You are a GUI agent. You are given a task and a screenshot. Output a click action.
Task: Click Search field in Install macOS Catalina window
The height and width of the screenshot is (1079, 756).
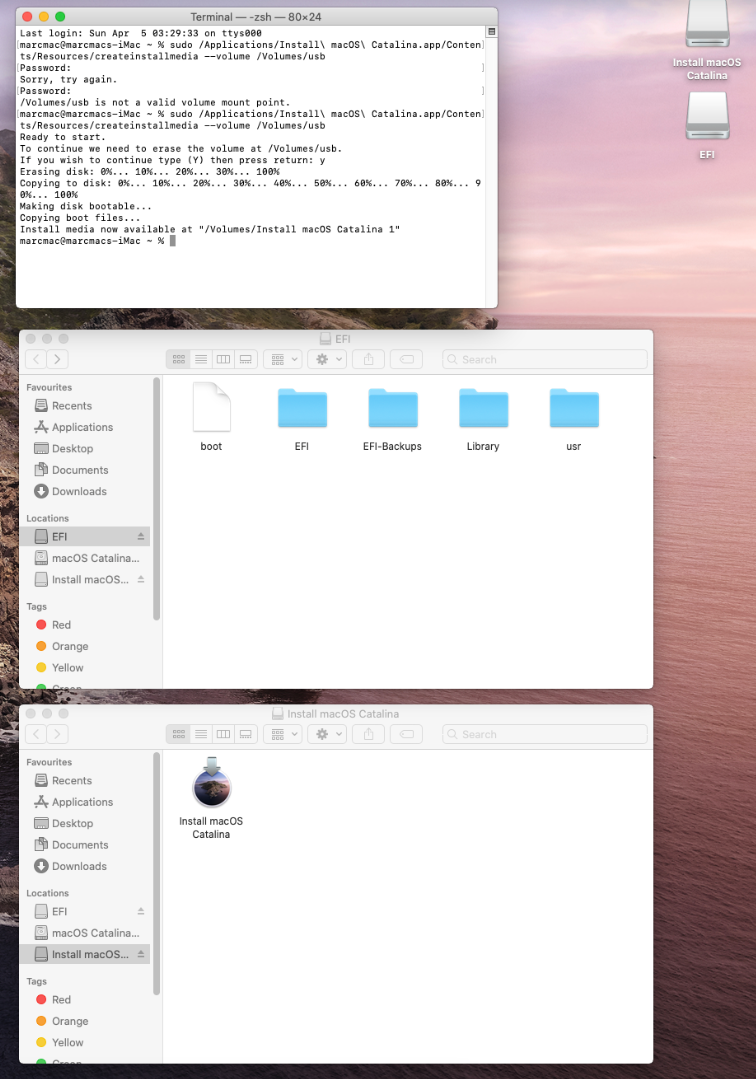click(x=545, y=734)
